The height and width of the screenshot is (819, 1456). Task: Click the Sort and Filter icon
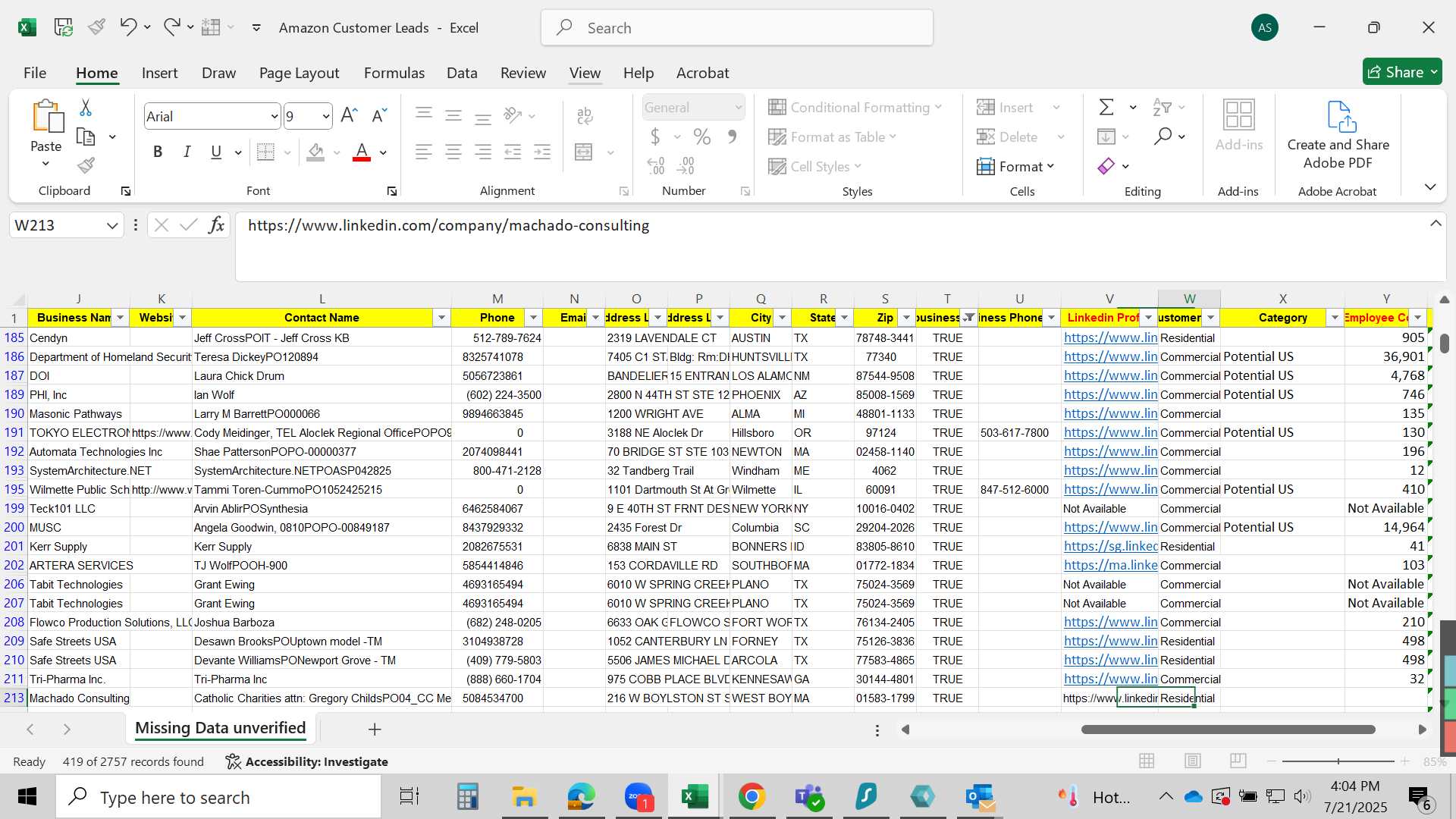[x=1162, y=107]
